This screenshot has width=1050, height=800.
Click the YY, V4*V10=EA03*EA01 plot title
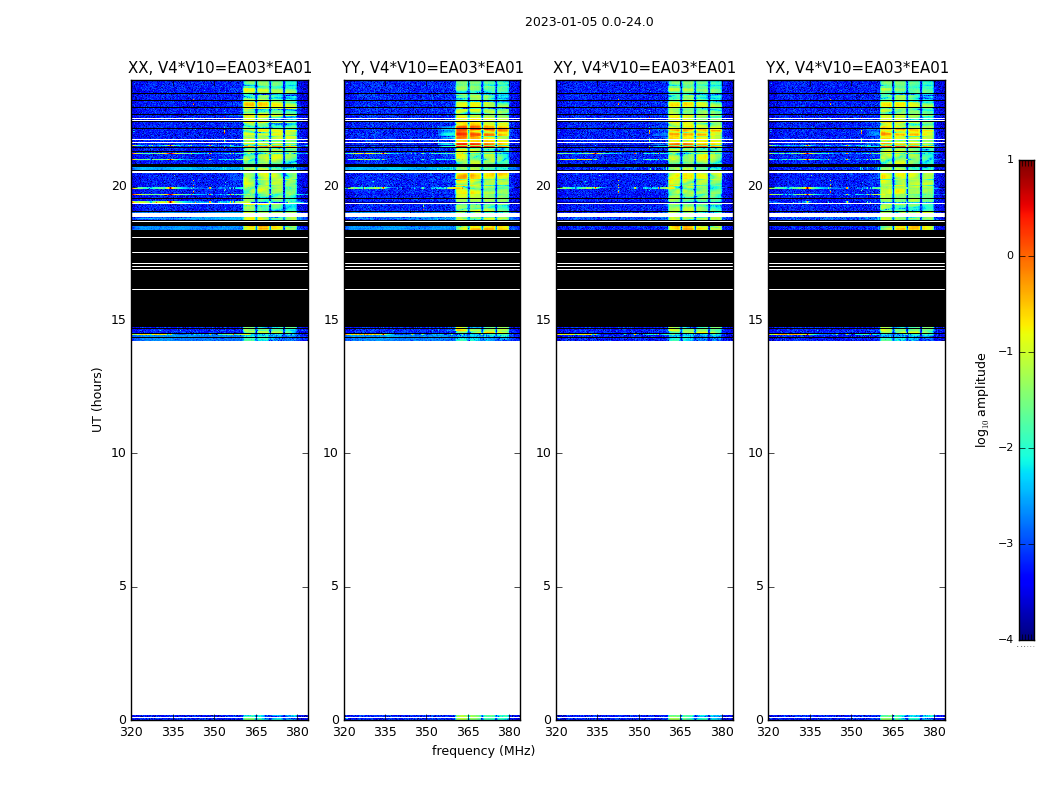tap(433, 68)
